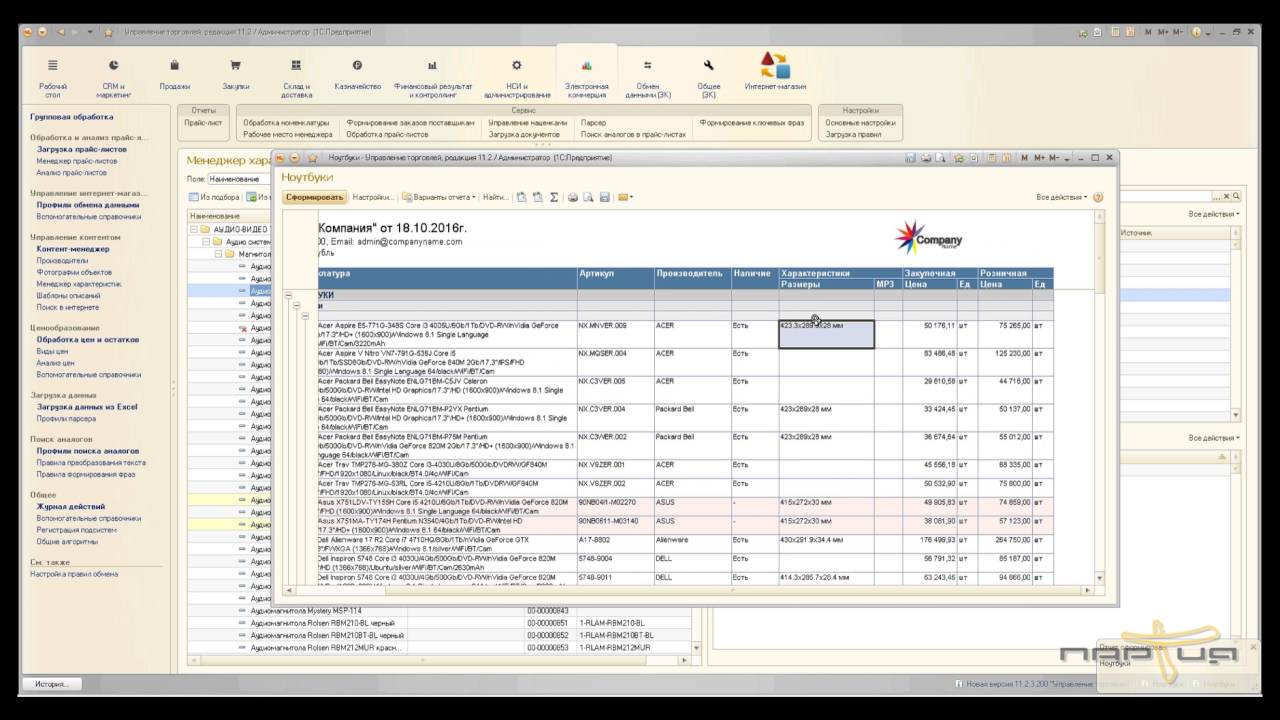Select the A17-8802 article cell

[x=615, y=544]
